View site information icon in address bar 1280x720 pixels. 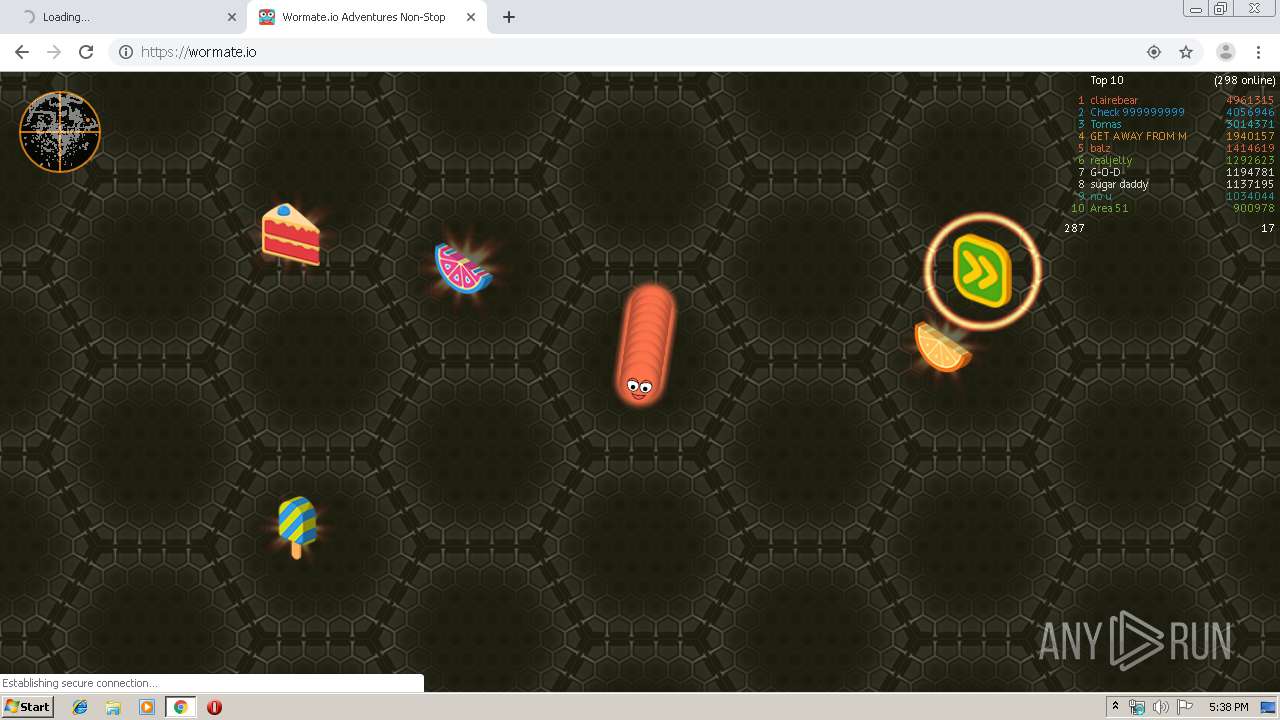(126, 52)
